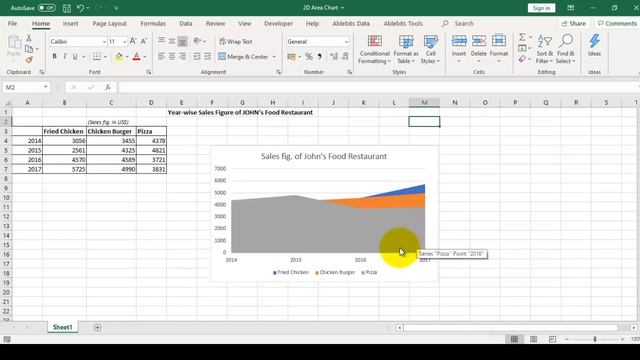Click the Increase Font Size icon
Viewport: 640px width, 360px height.
pos(133,41)
